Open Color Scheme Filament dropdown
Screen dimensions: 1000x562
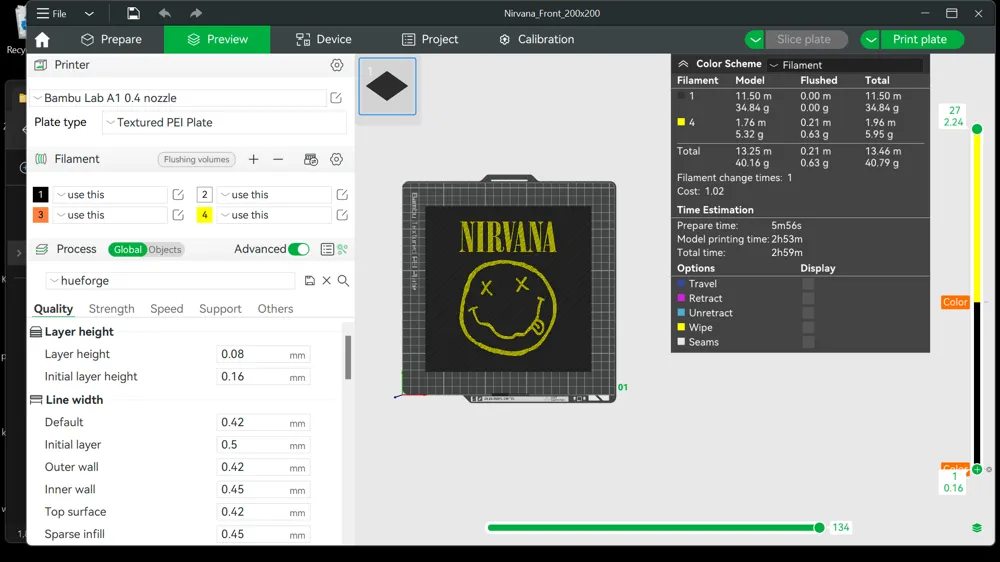pyautogui.click(x=845, y=65)
